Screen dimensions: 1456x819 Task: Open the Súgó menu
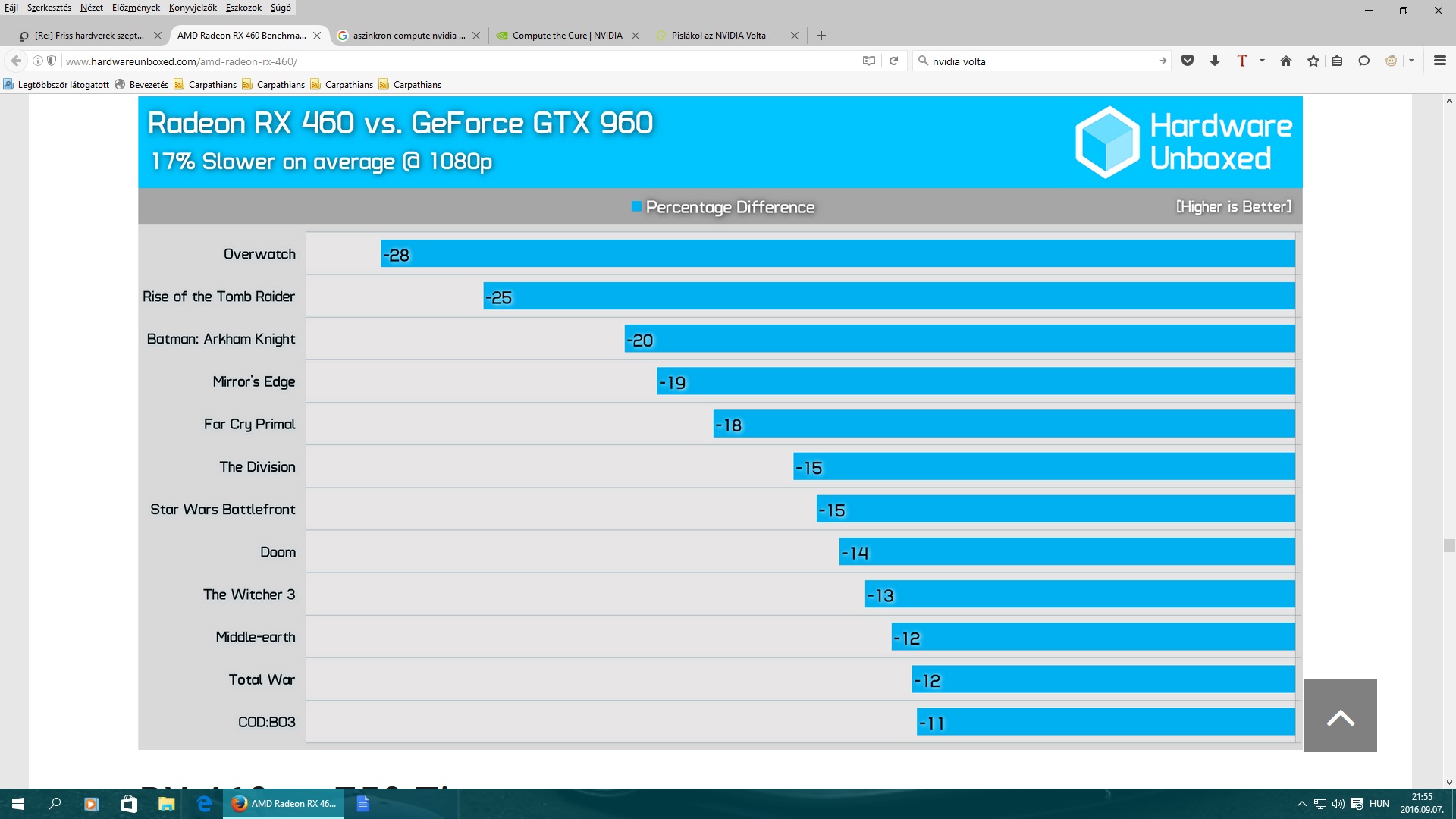(281, 8)
